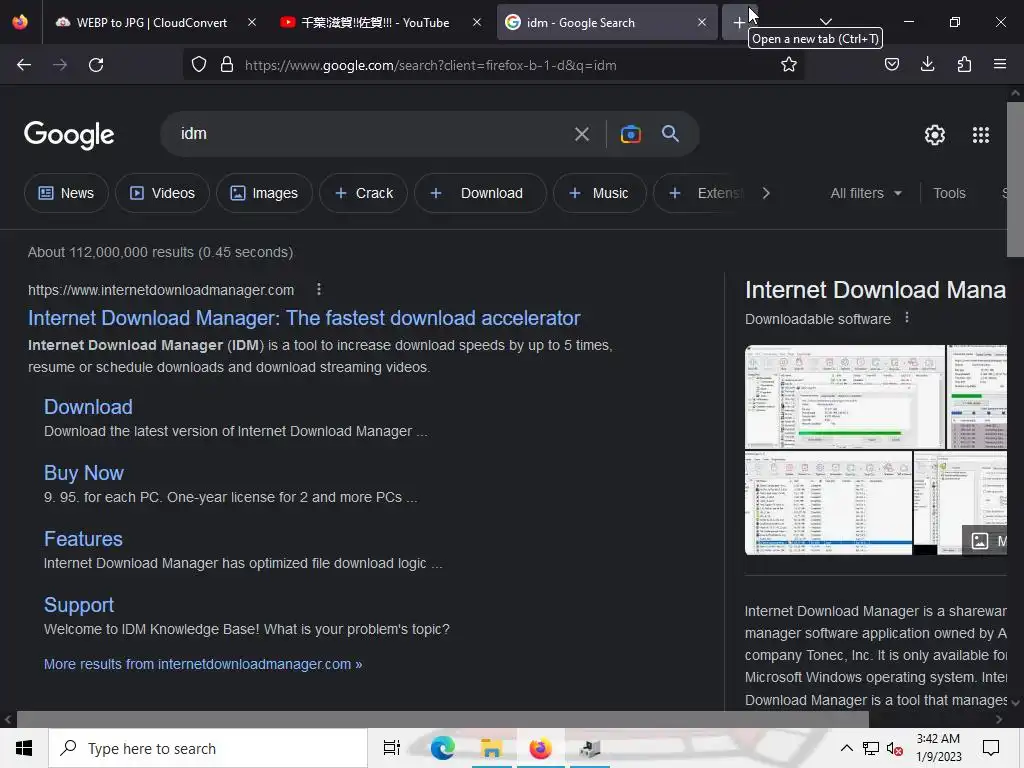Click the Firefox taskbar icon
This screenshot has height=768, width=1024.
tap(540, 748)
